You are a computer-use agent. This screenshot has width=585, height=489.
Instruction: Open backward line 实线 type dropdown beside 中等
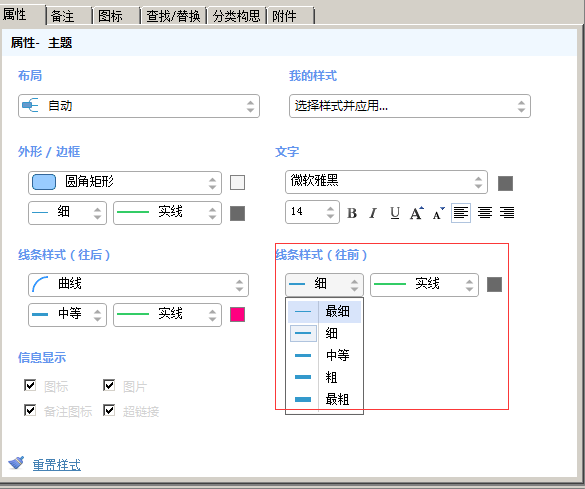click(x=168, y=315)
